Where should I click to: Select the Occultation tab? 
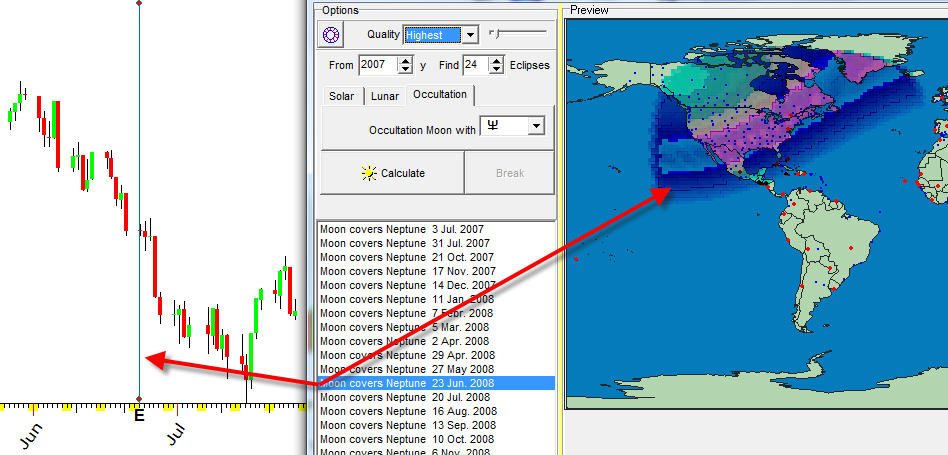tap(439, 95)
